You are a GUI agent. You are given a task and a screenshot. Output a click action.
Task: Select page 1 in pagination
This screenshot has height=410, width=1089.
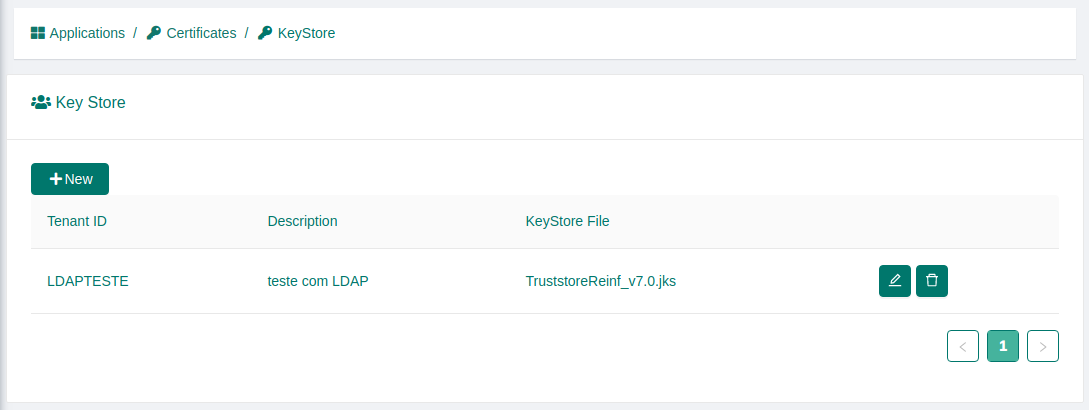coord(1003,346)
